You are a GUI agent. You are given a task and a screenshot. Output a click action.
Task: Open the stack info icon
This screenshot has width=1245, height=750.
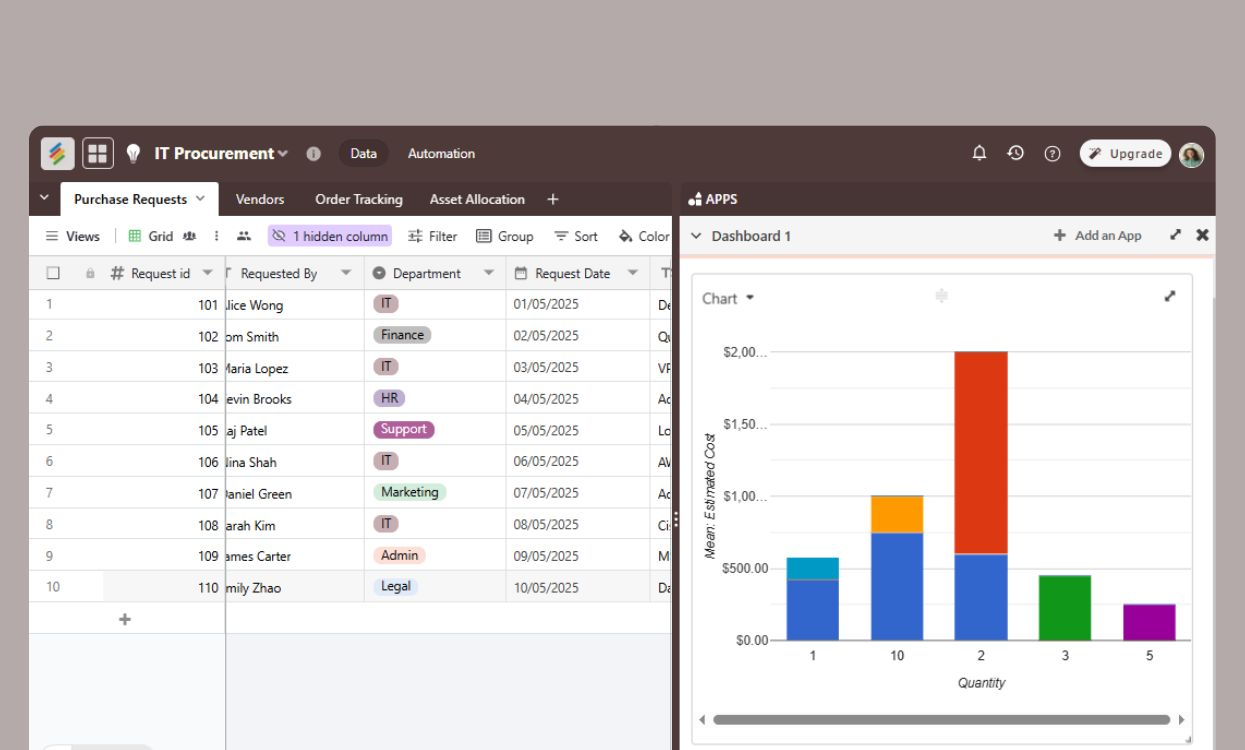click(x=313, y=154)
